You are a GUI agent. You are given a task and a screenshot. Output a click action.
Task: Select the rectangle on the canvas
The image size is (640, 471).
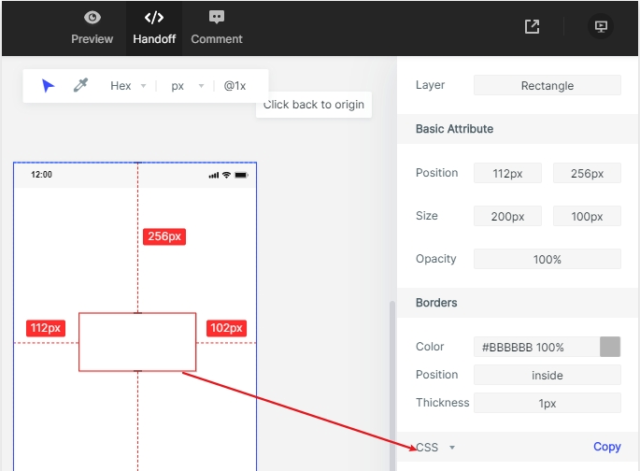[137, 342]
